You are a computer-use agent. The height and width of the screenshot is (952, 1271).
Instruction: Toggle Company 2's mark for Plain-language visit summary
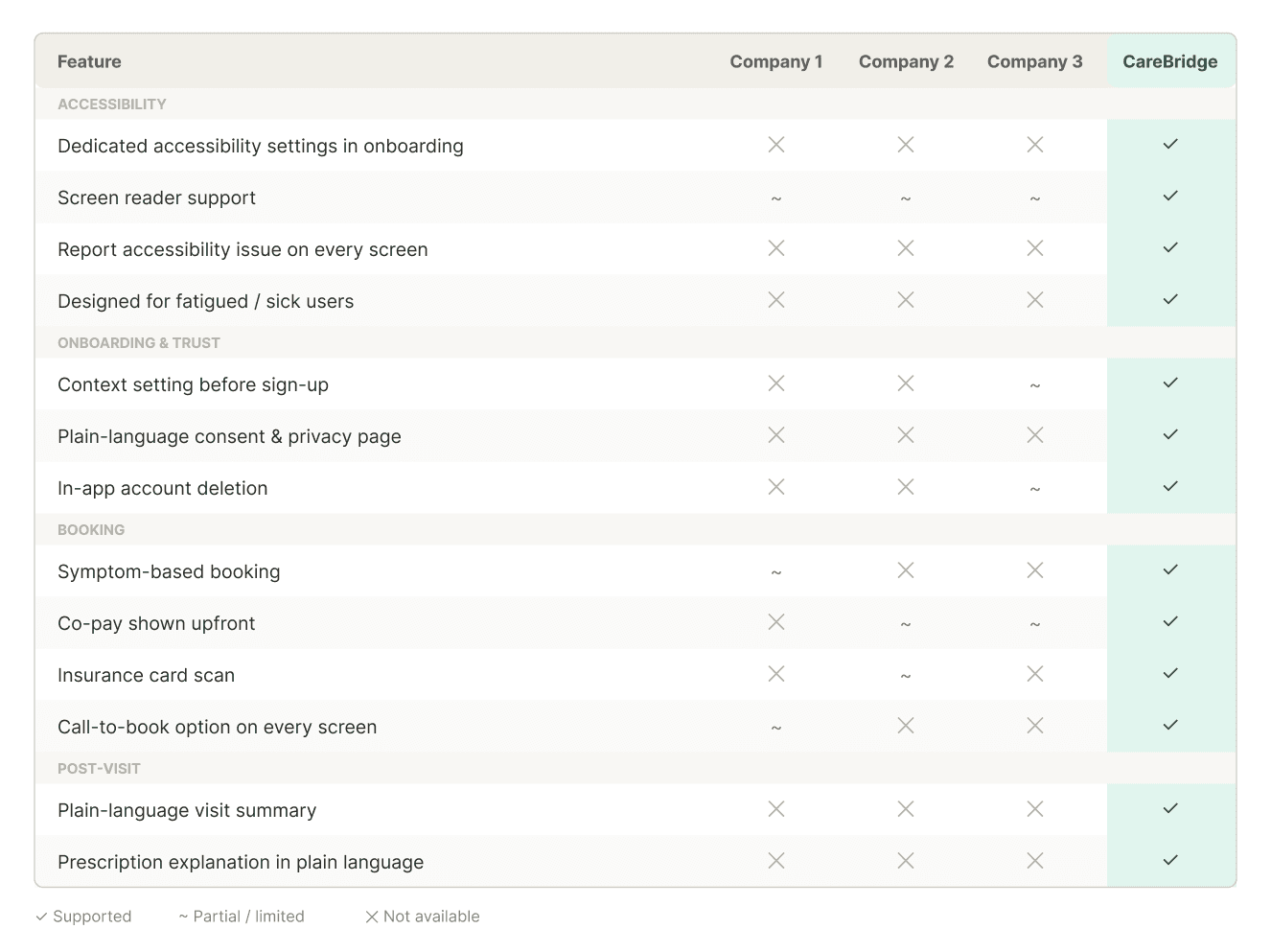coord(906,808)
